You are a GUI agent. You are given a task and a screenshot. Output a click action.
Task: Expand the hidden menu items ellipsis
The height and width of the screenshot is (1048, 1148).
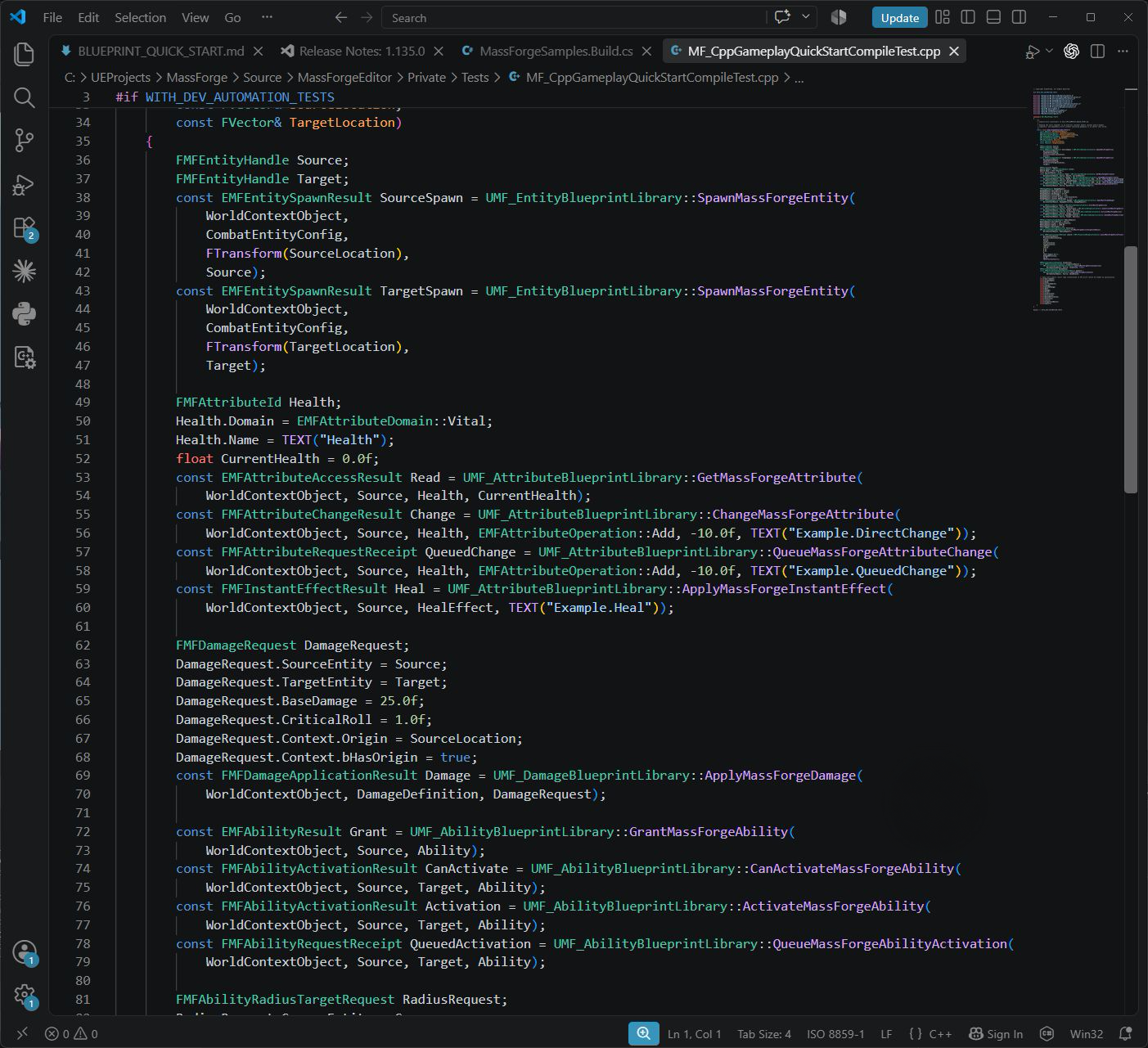click(267, 17)
